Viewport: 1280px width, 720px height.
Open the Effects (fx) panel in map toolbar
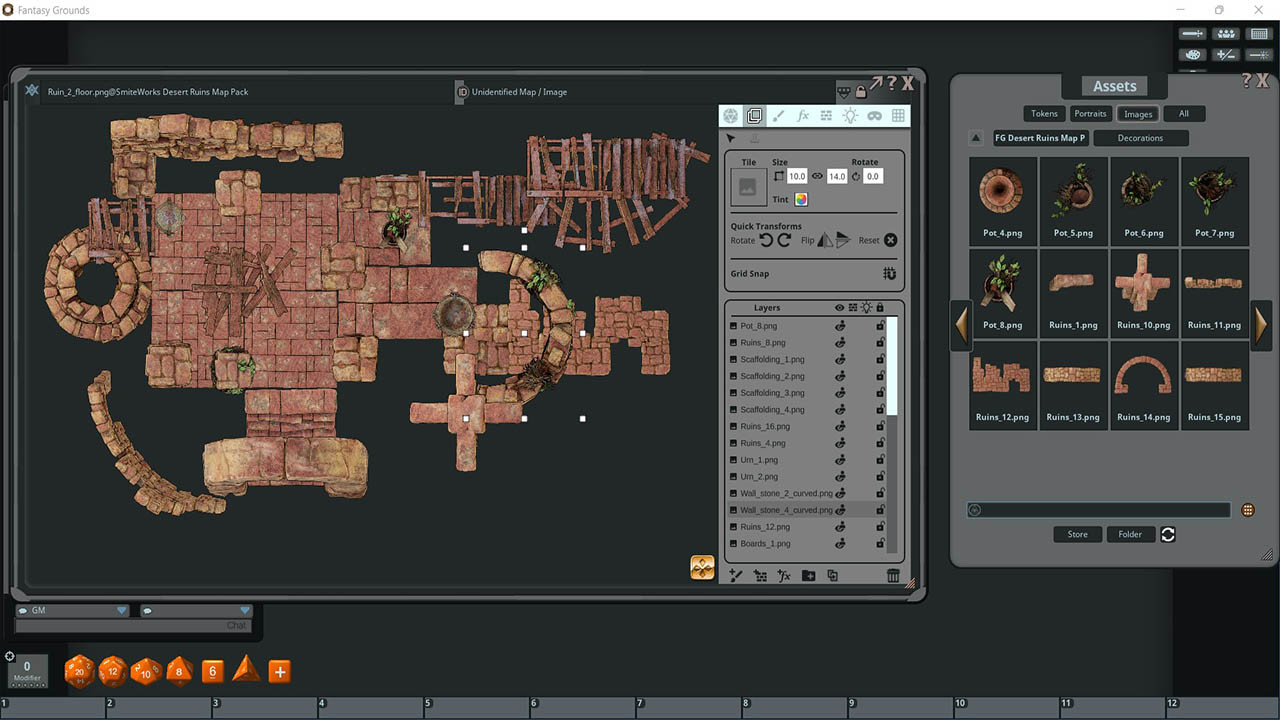click(x=803, y=115)
